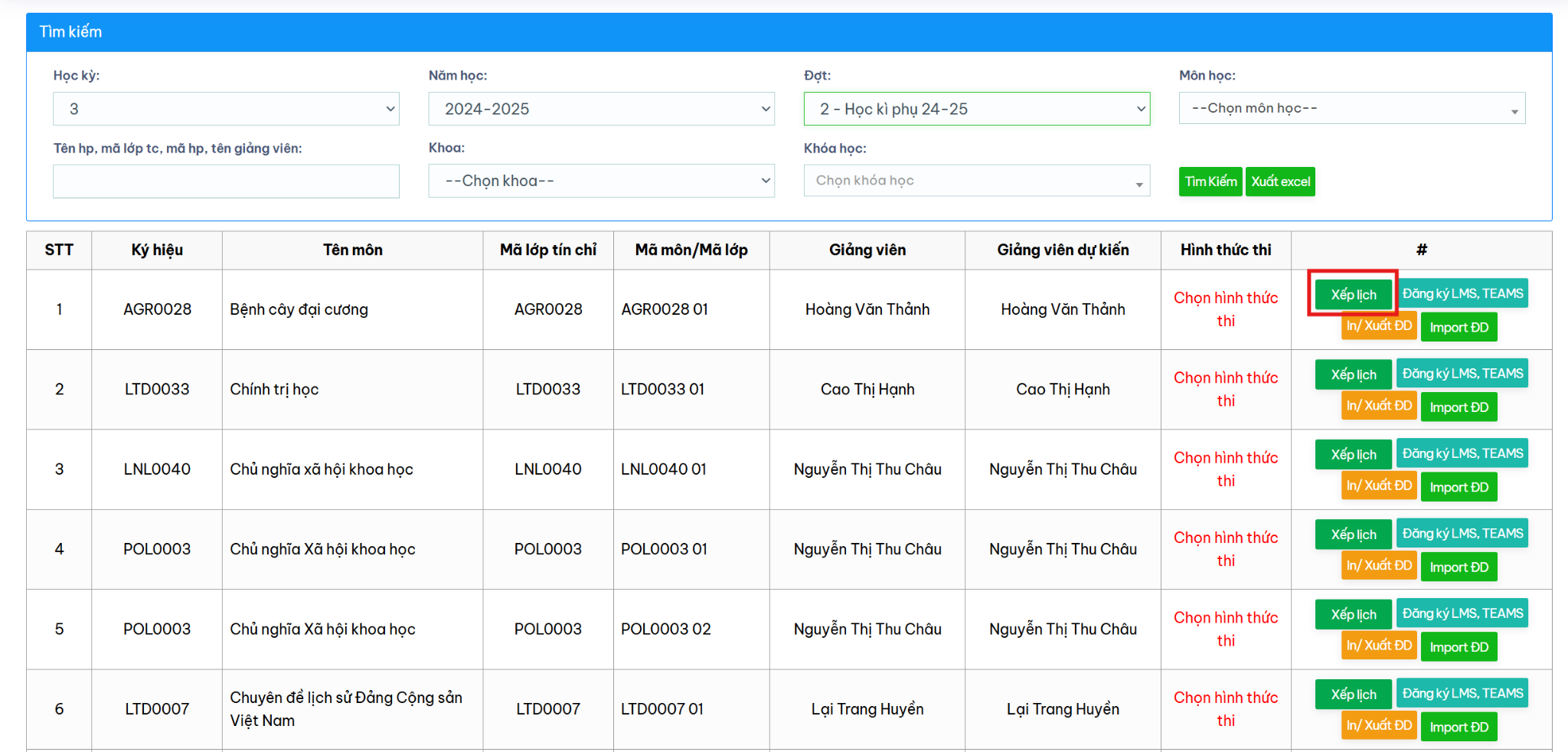This screenshot has width=1568, height=752.
Task: Click Import ĐD for LNL0040 row
Action: tap(1459, 486)
